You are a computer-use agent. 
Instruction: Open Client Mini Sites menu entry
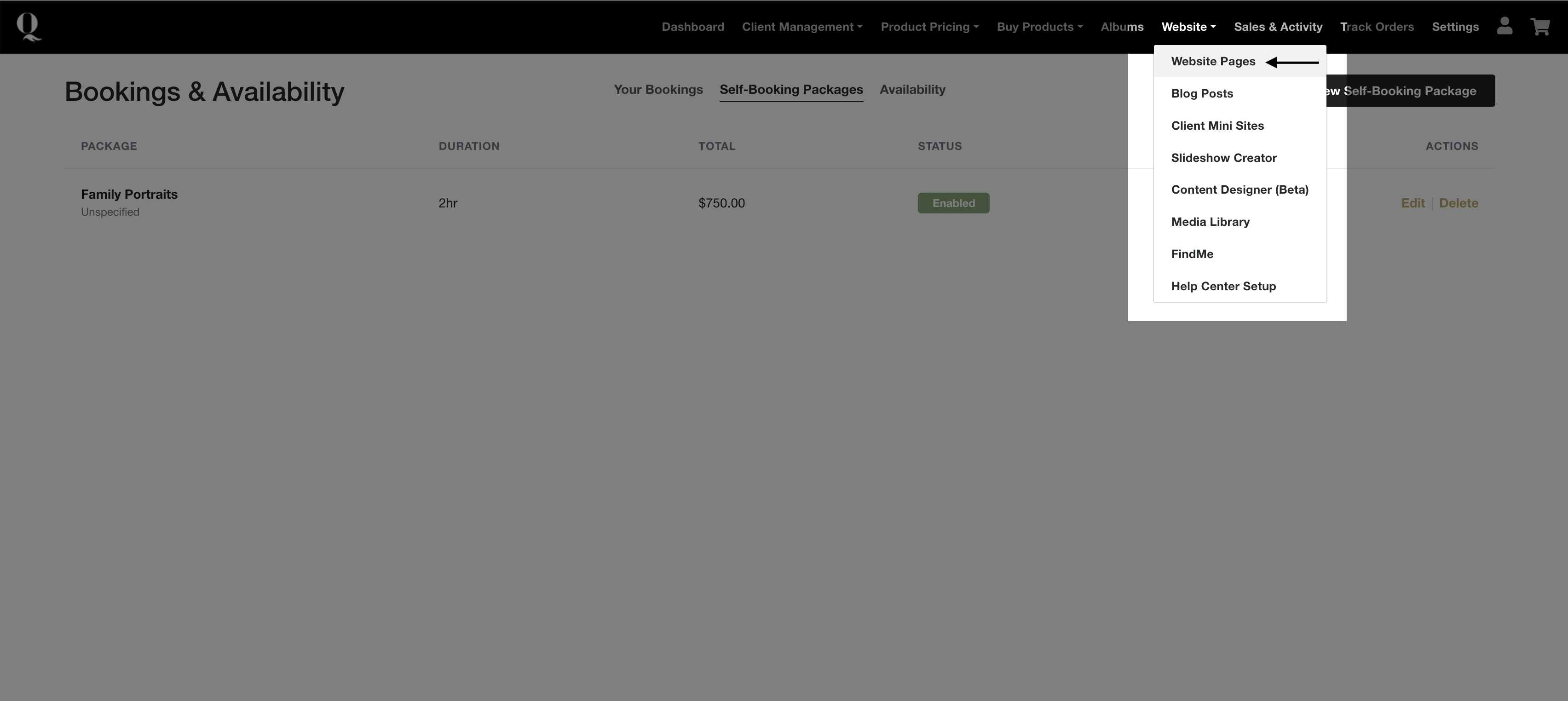(1217, 126)
